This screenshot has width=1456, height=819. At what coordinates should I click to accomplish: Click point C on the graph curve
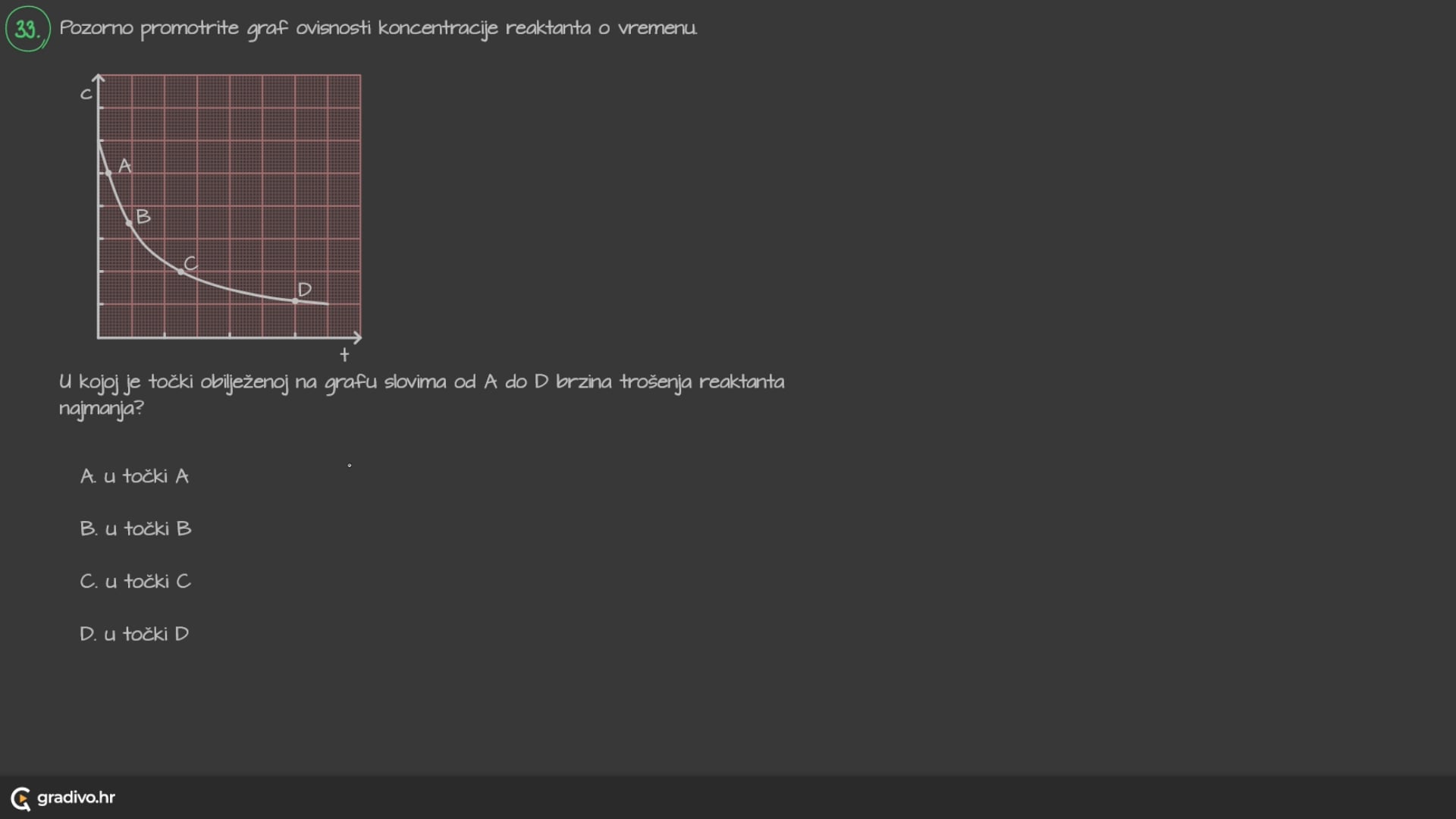(x=180, y=271)
